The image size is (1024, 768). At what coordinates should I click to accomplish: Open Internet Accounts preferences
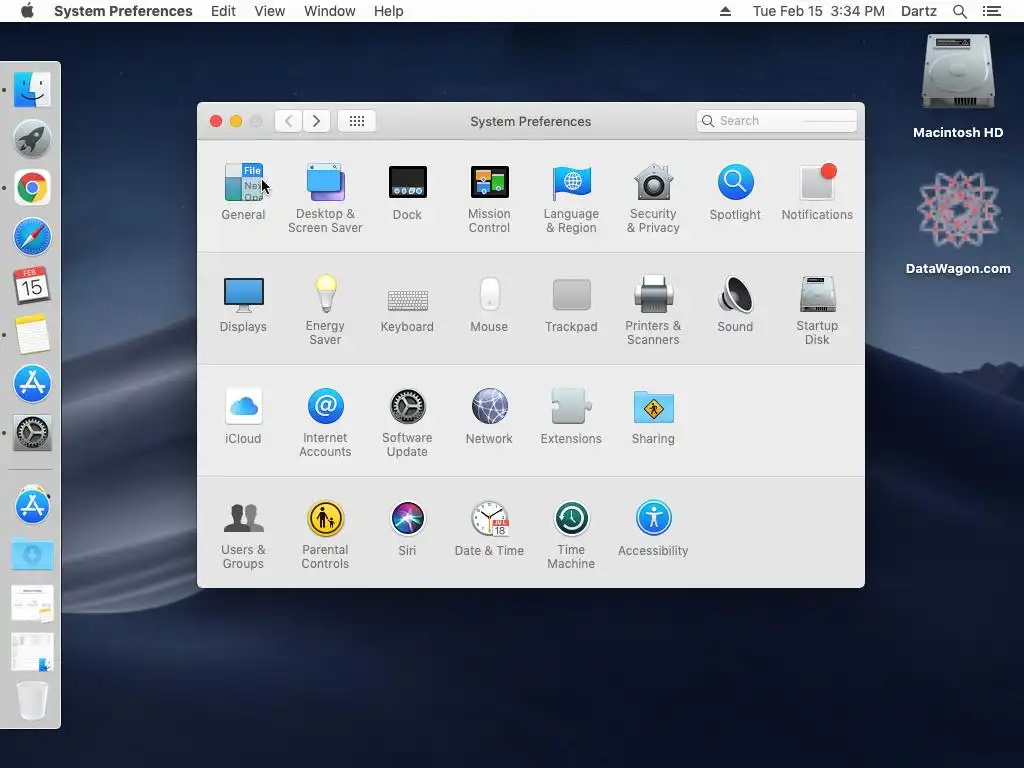click(x=325, y=422)
